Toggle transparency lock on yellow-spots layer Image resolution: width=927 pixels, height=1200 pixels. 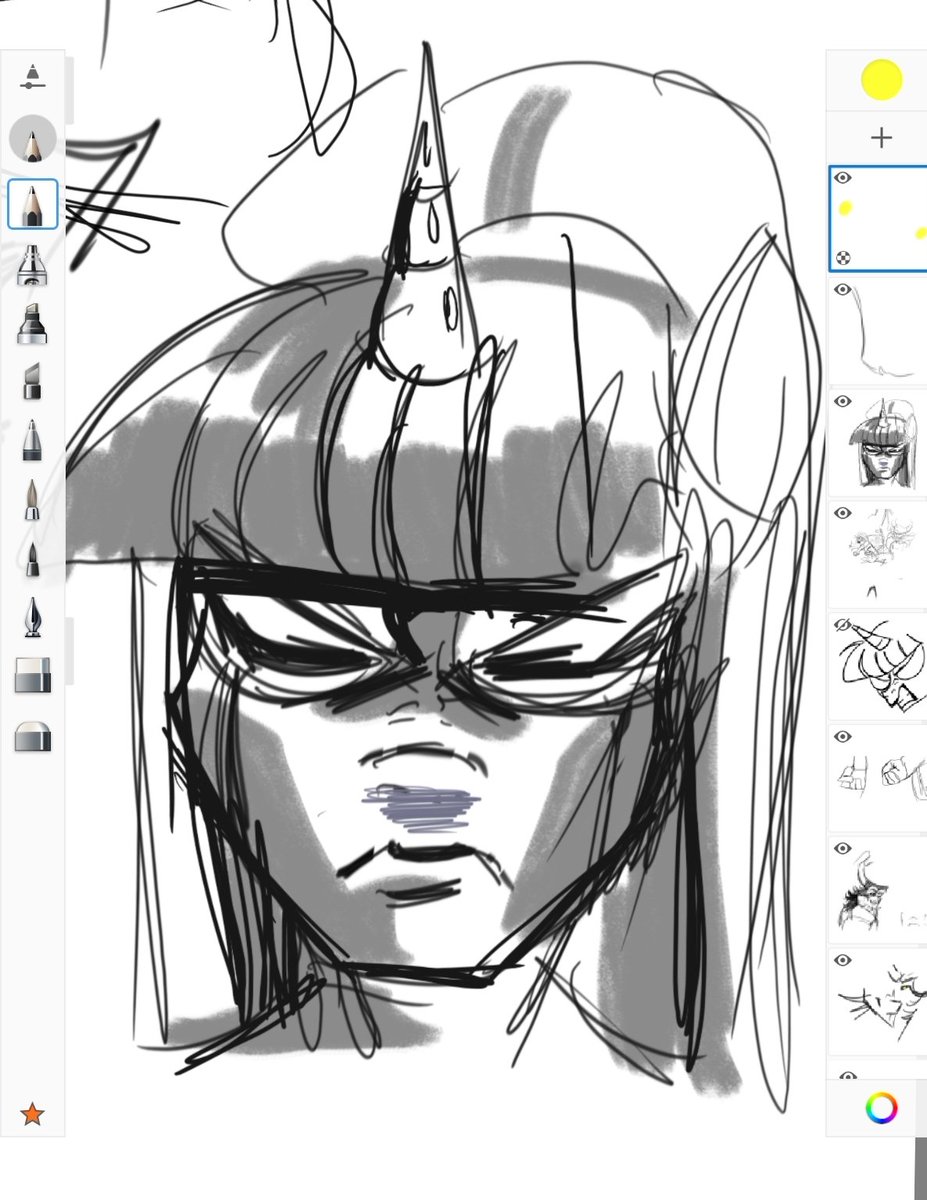click(843, 256)
